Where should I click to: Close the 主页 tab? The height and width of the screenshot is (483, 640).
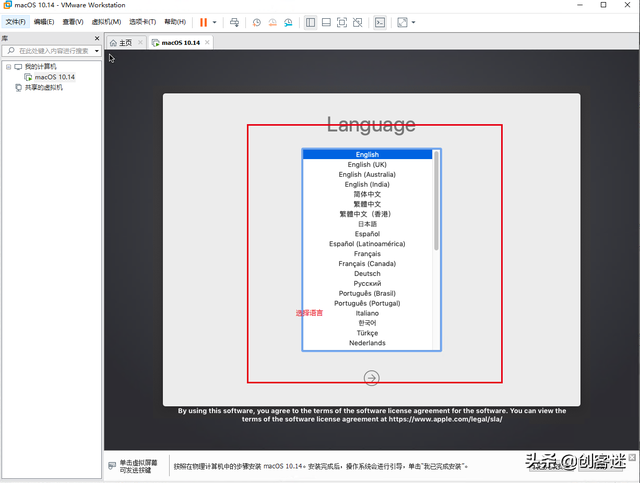tap(140, 42)
